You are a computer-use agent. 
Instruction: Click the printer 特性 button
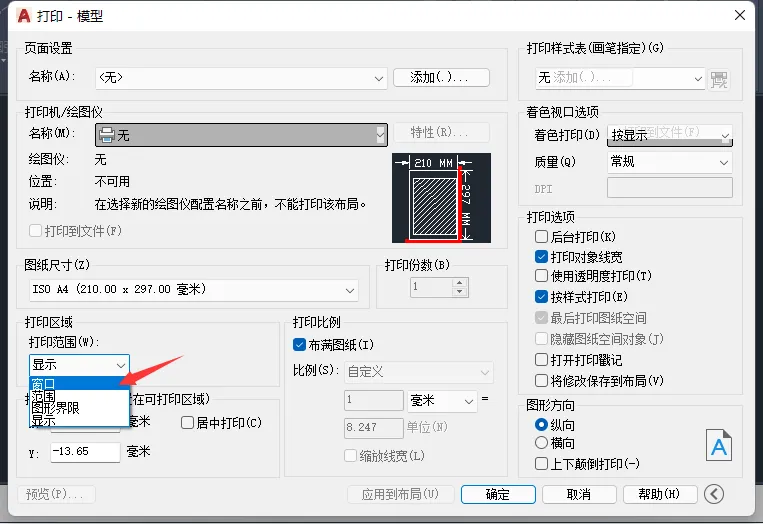tap(441, 132)
